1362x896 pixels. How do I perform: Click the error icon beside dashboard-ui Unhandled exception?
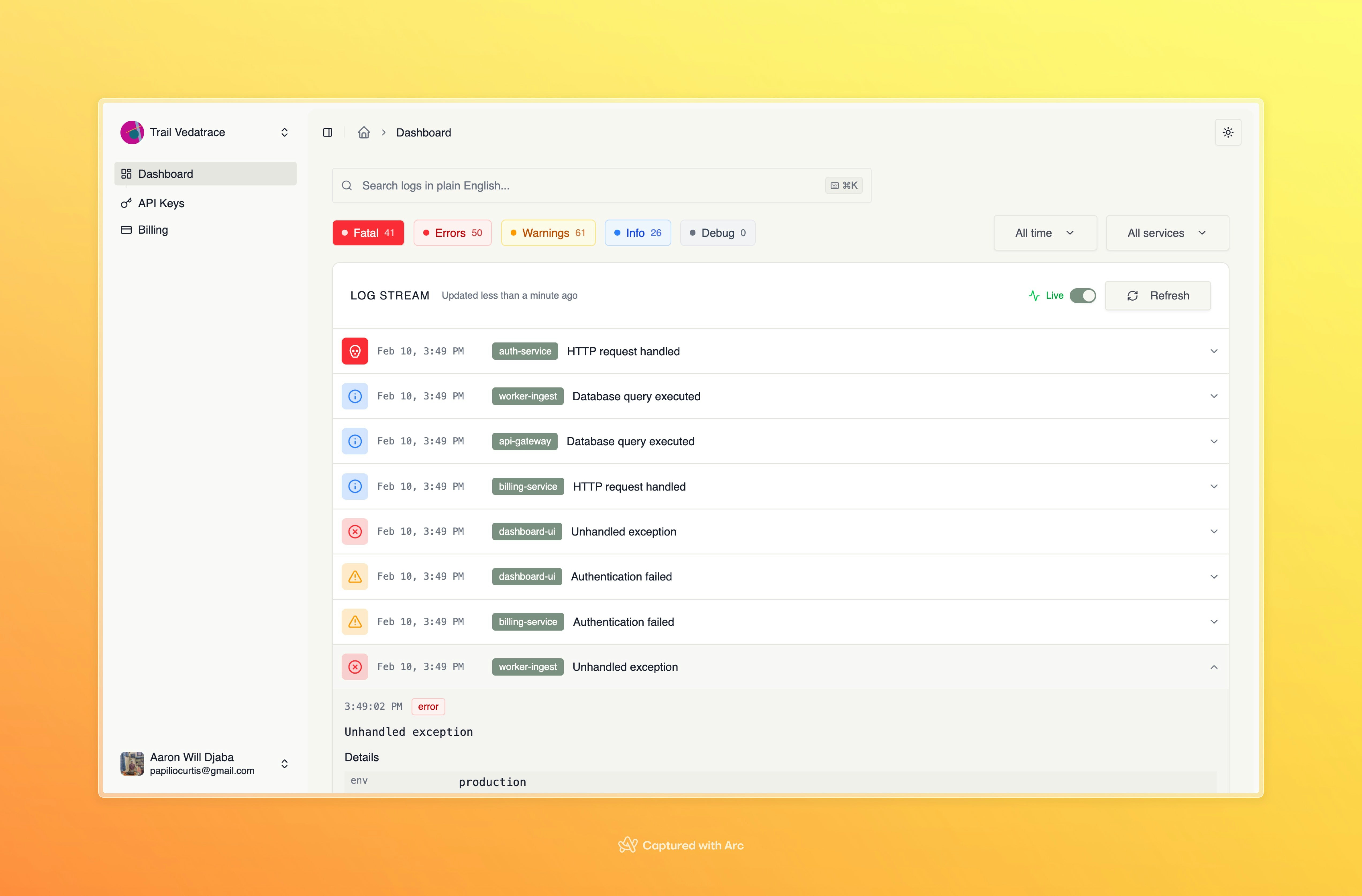(355, 531)
